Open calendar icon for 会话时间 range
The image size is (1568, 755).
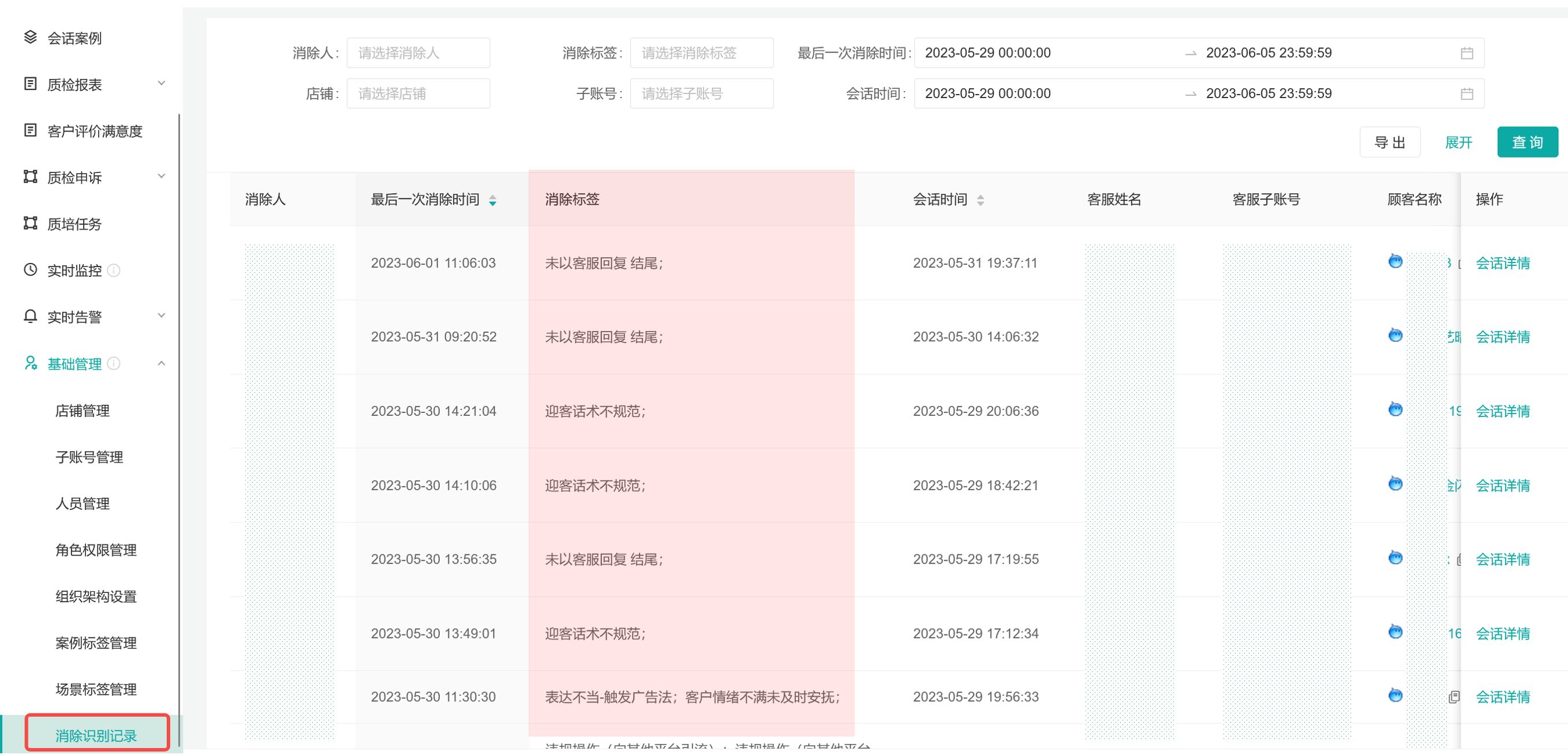[1467, 93]
